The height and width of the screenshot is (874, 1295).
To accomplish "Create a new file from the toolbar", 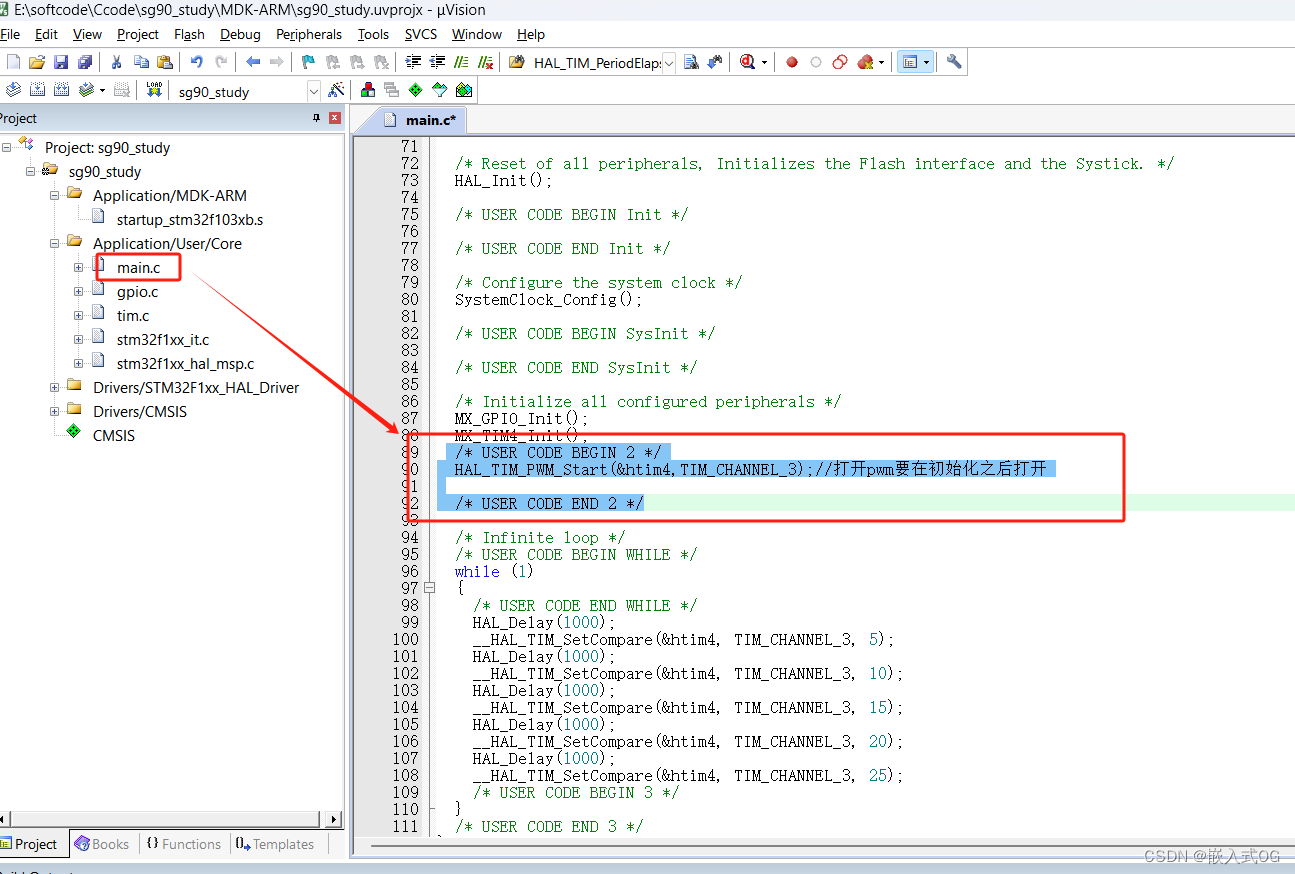I will [13, 62].
